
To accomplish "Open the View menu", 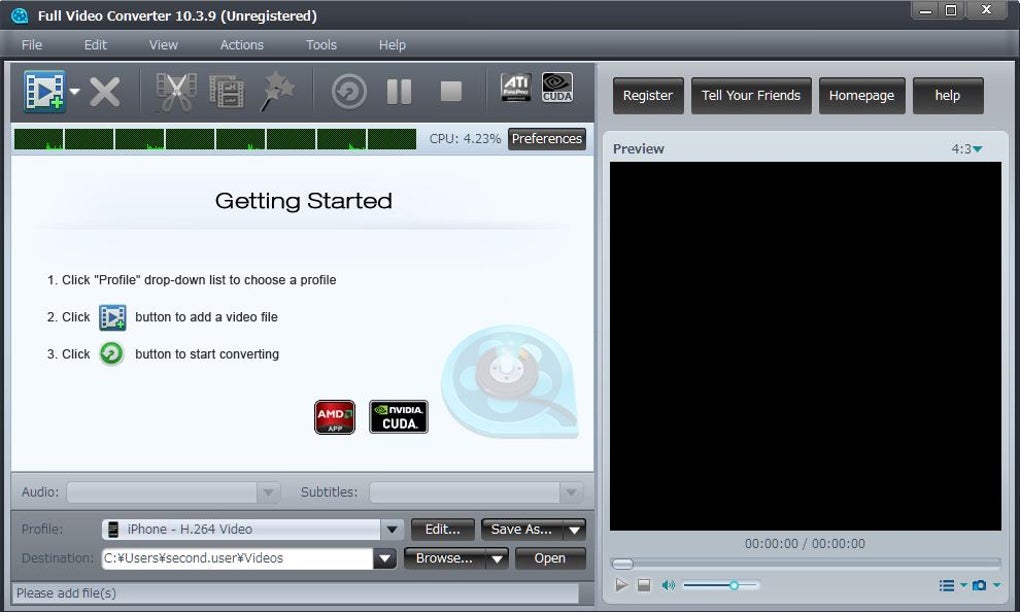I will (163, 45).
